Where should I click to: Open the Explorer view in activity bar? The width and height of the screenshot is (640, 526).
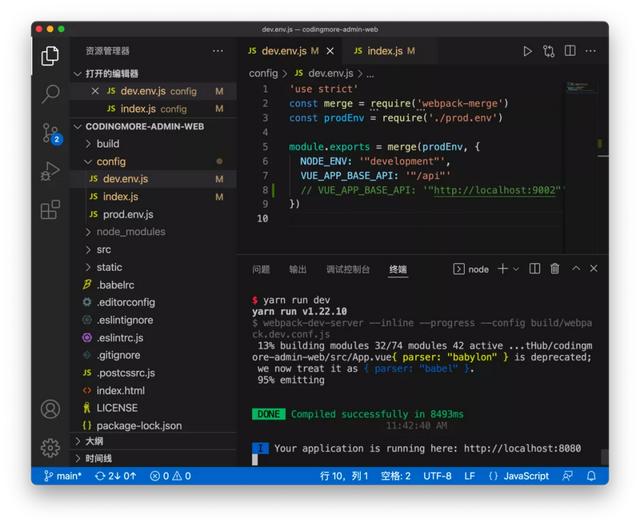point(50,56)
